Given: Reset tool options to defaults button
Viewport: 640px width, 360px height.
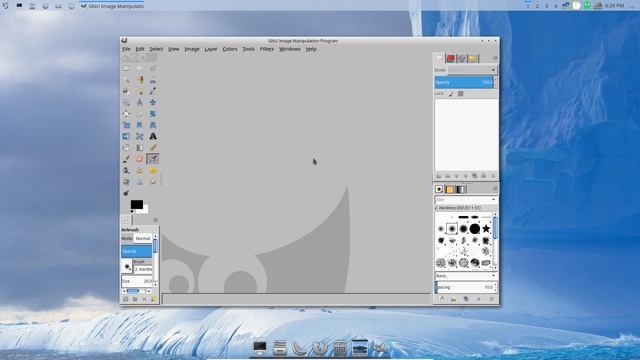Looking at the screenshot, I should tap(153, 299).
